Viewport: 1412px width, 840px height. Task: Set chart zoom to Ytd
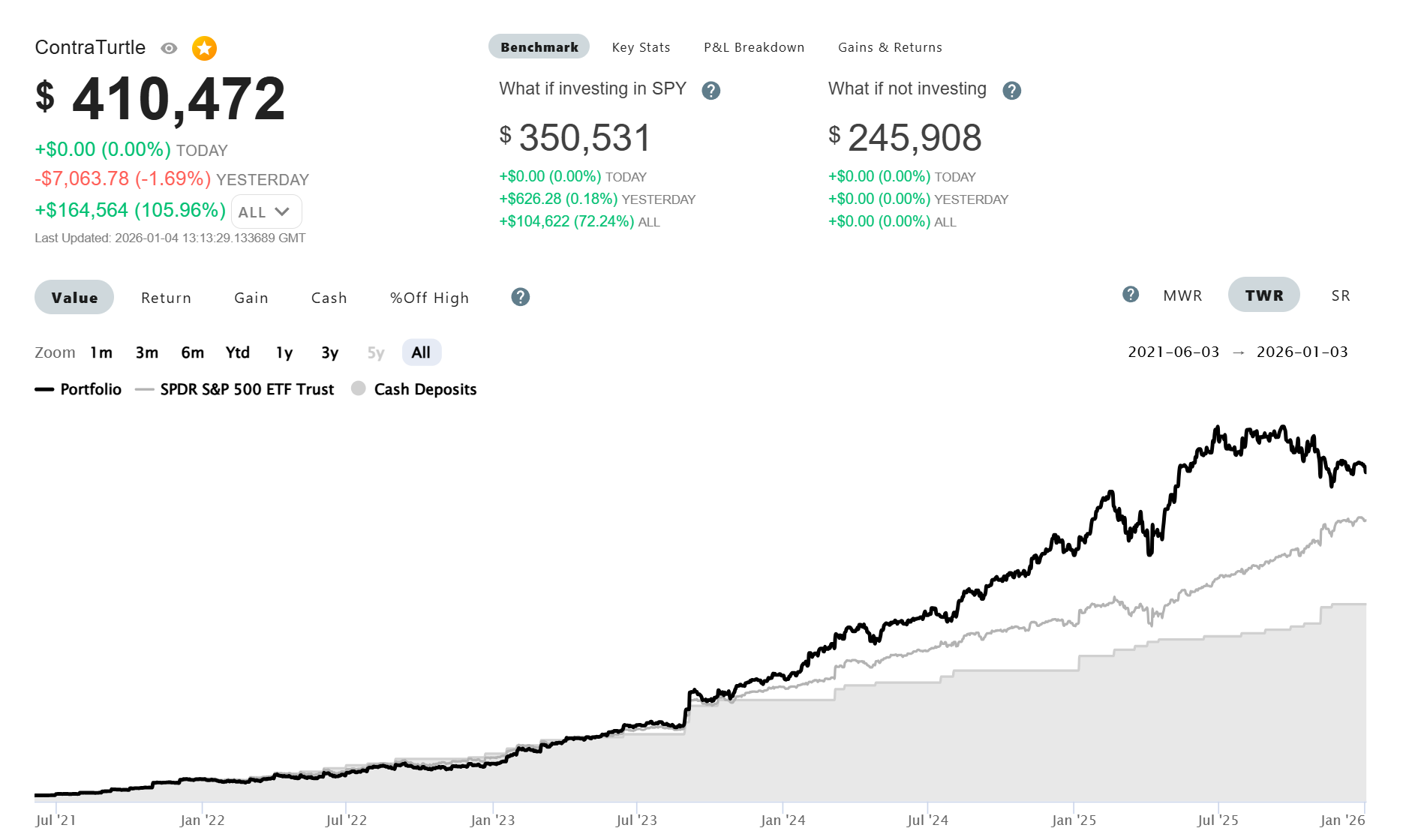click(x=237, y=352)
